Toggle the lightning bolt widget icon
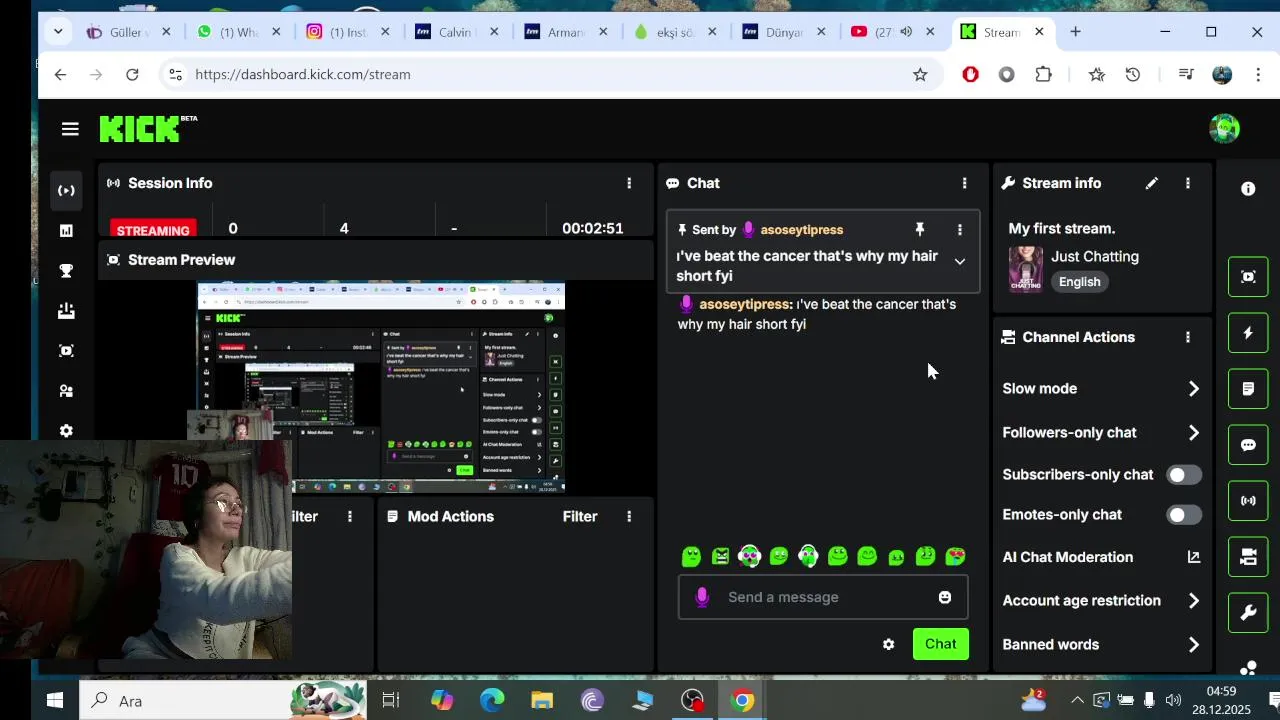Screen dimensions: 1280x720 click(x=1248, y=333)
